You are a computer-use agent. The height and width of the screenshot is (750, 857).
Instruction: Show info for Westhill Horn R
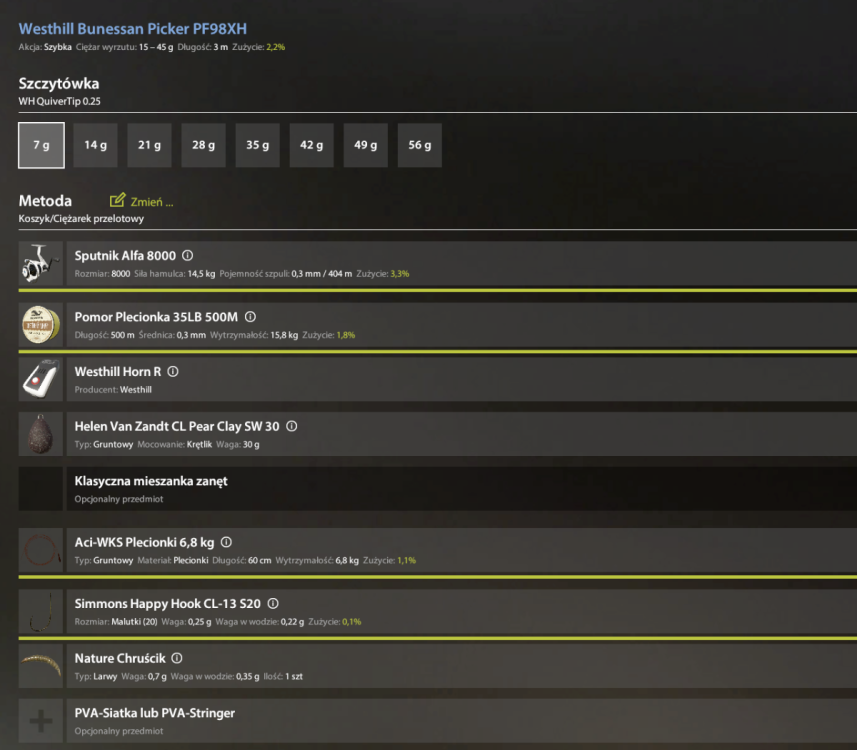tap(173, 371)
